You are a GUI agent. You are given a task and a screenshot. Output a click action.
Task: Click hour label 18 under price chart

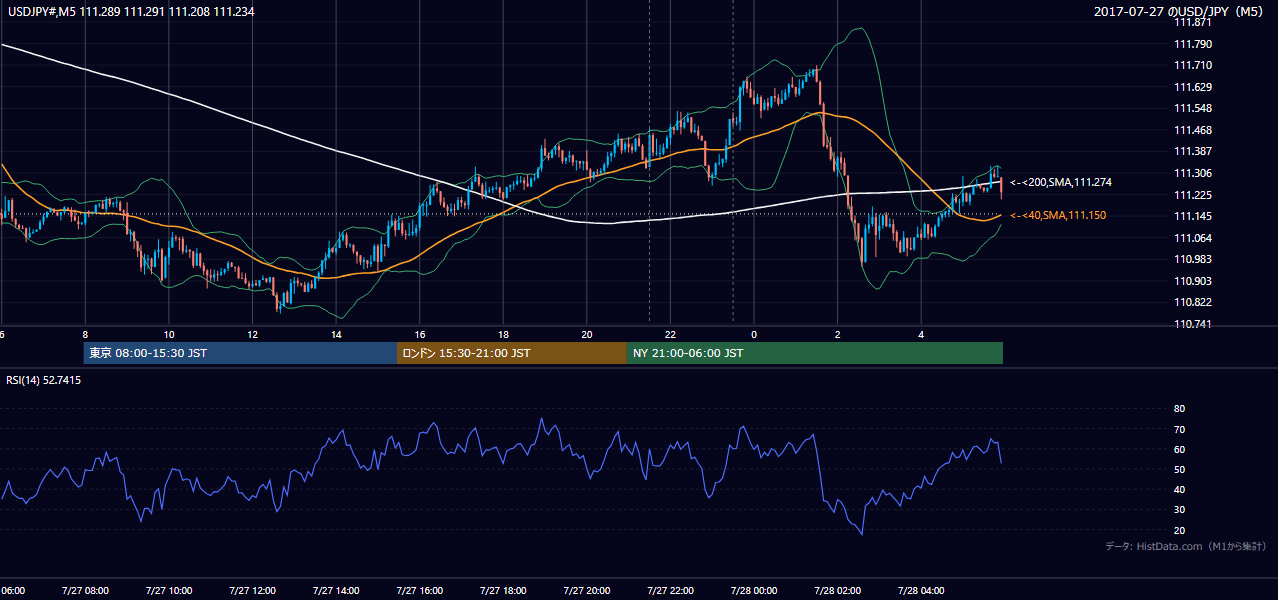pos(503,334)
